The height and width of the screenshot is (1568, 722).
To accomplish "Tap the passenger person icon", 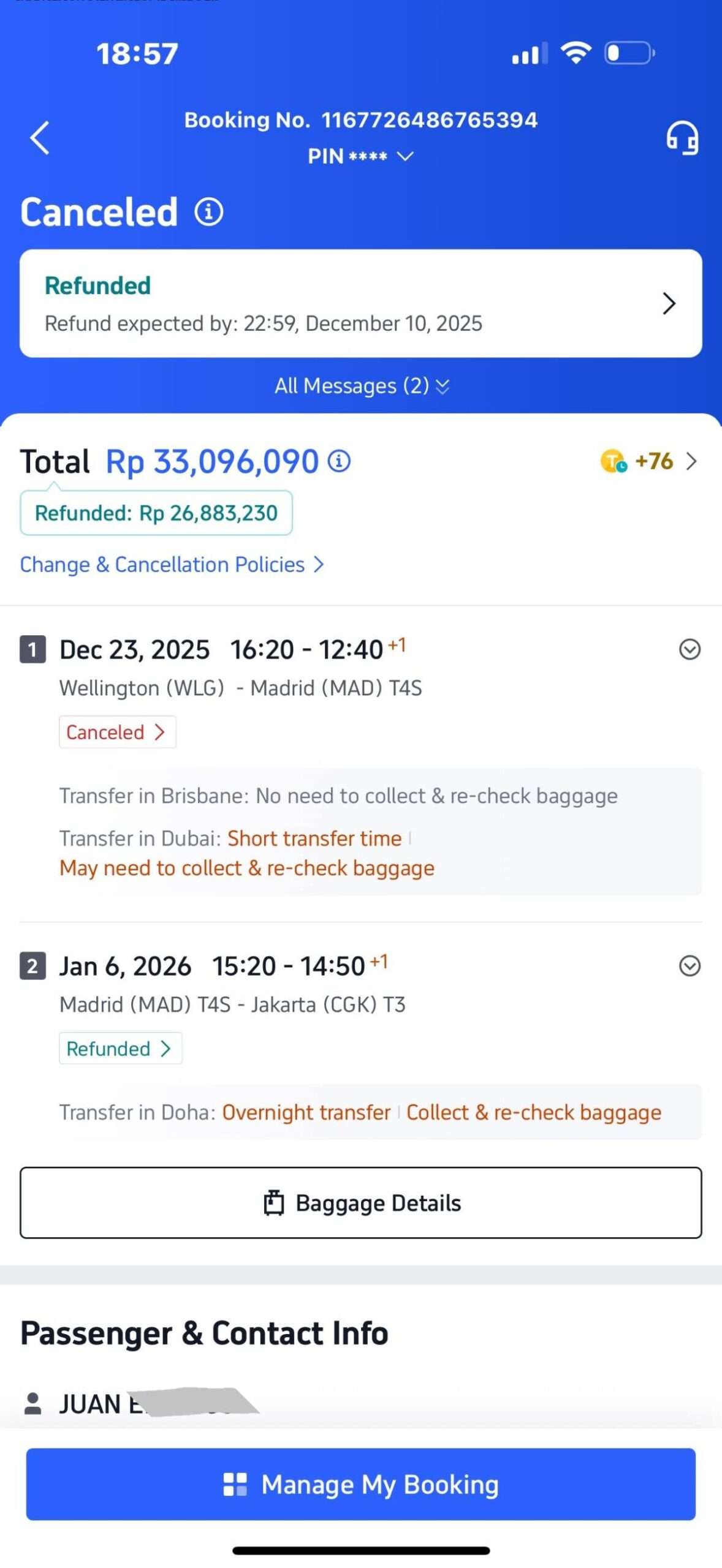I will pyautogui.click(x=32, y=1403).
